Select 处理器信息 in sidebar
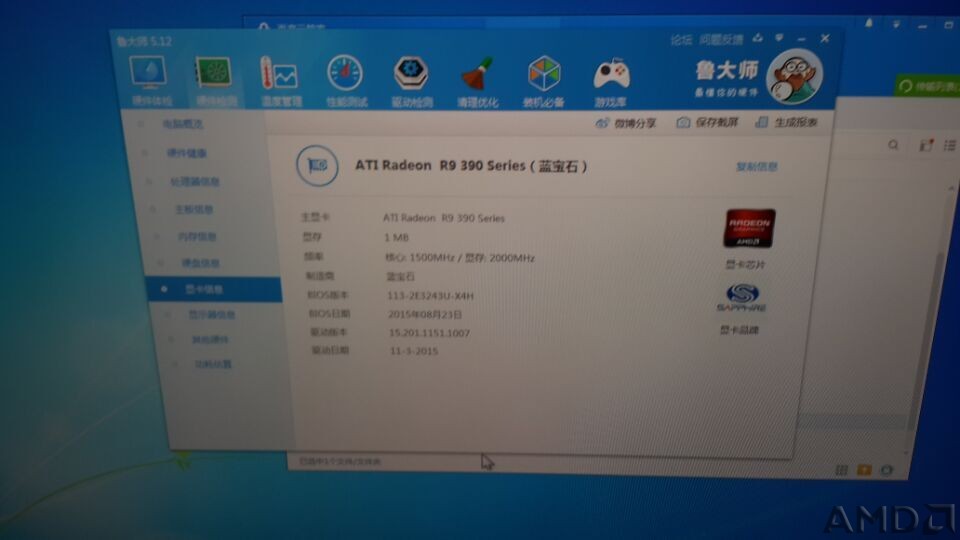This screenshot has height=540, width=960. click(195, 182)
